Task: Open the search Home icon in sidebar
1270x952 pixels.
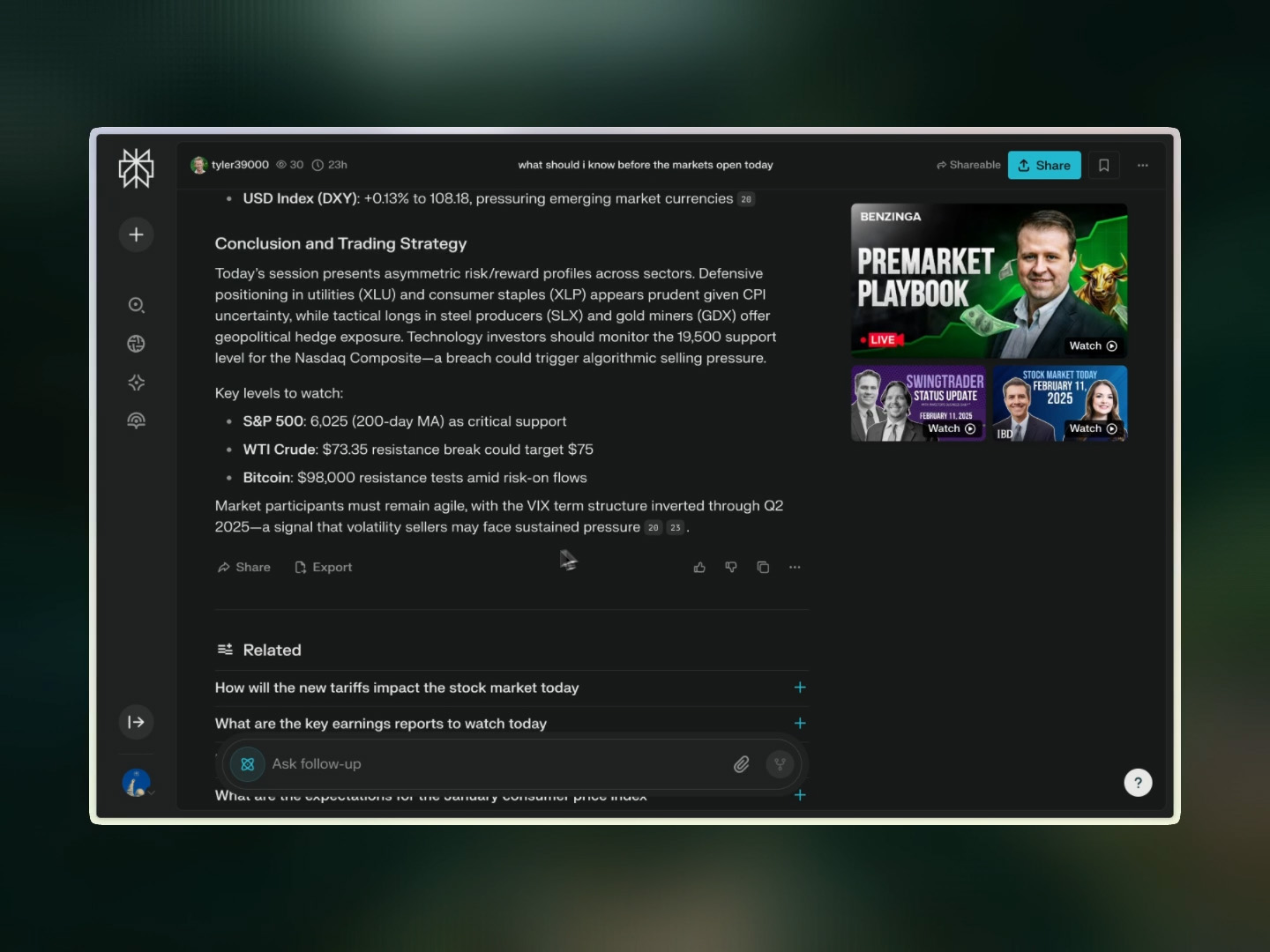Action: [136, 305]
